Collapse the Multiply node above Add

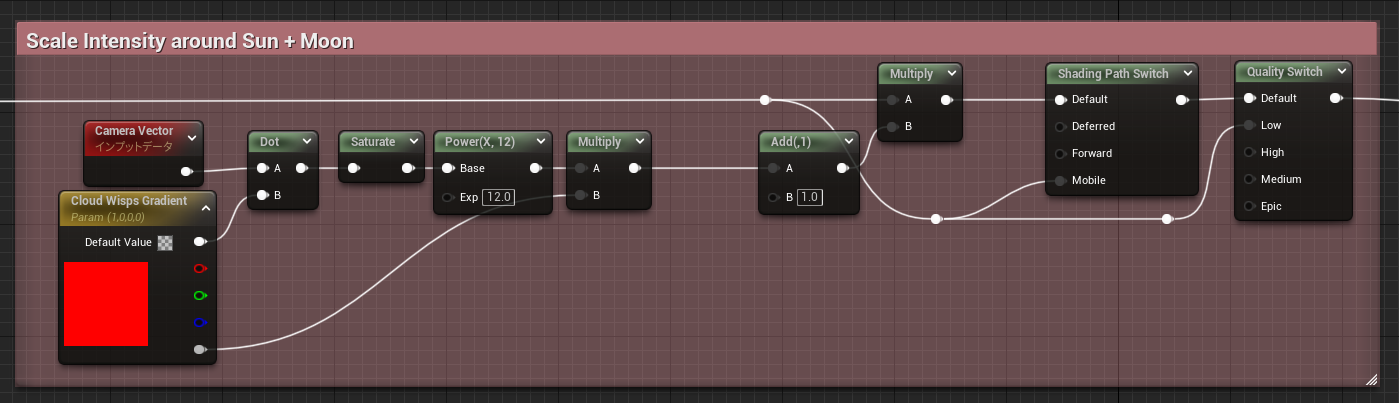(x=950, y=73)
